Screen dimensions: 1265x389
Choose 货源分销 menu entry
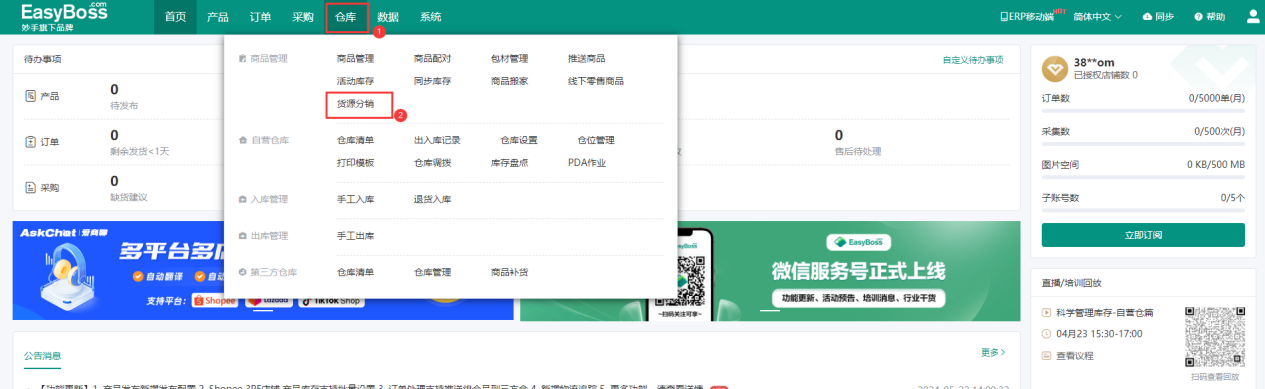tap(355, 103)
